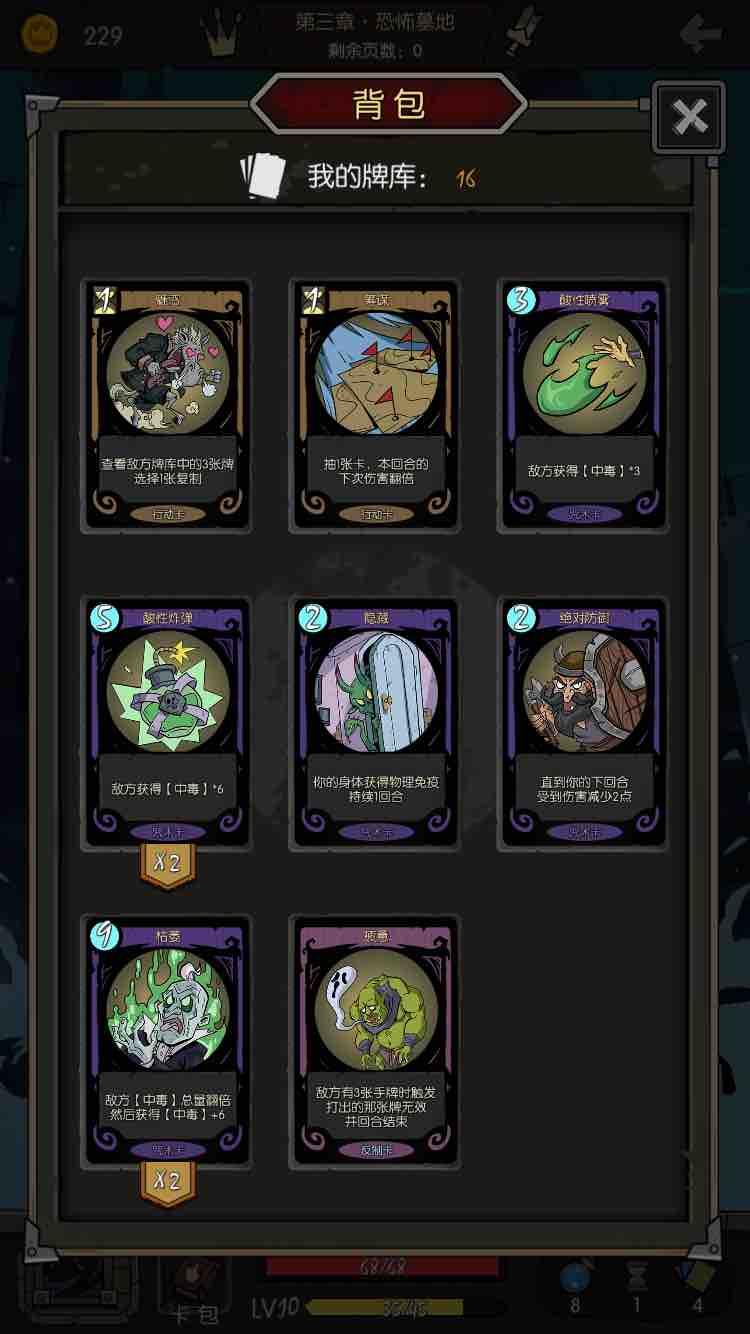Image resolution: width=750 pixels, height=1334 pixels.
Task: Click the back arrow at top right
Action: [701, 35]
